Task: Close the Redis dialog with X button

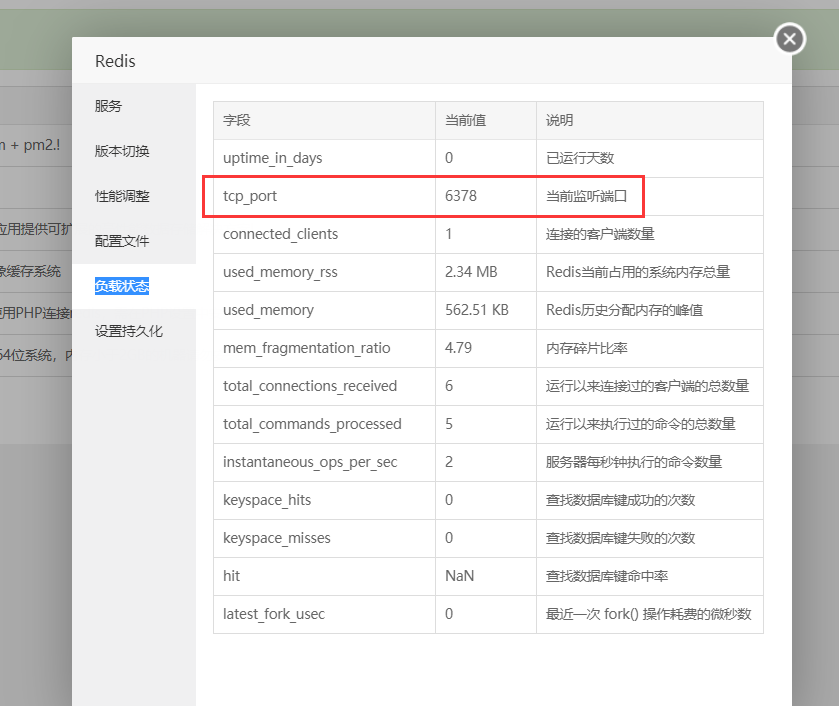Action: [789, 39]
